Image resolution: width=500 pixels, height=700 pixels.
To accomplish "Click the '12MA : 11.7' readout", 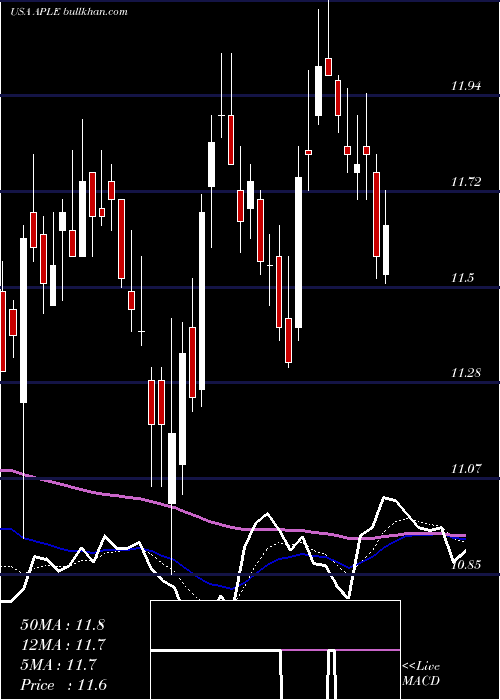I will click(x=62, y=645).
